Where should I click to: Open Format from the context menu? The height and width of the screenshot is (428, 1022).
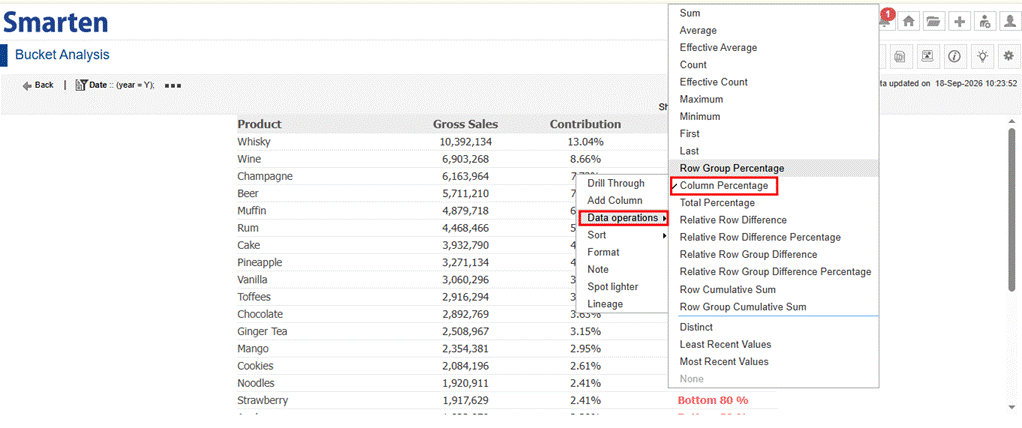point(604,252)
